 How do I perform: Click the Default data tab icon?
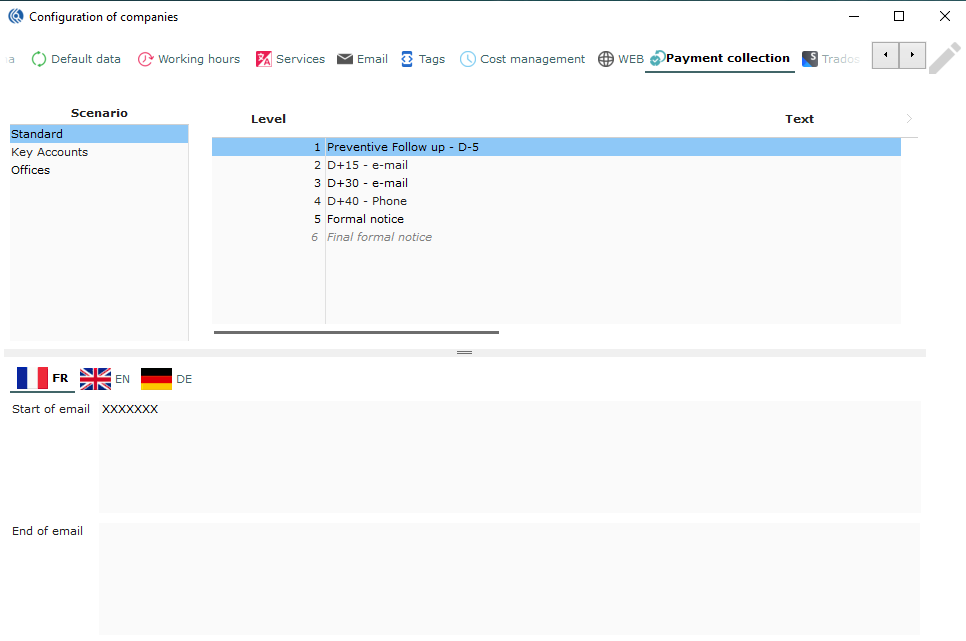click(x=39, y=59)
